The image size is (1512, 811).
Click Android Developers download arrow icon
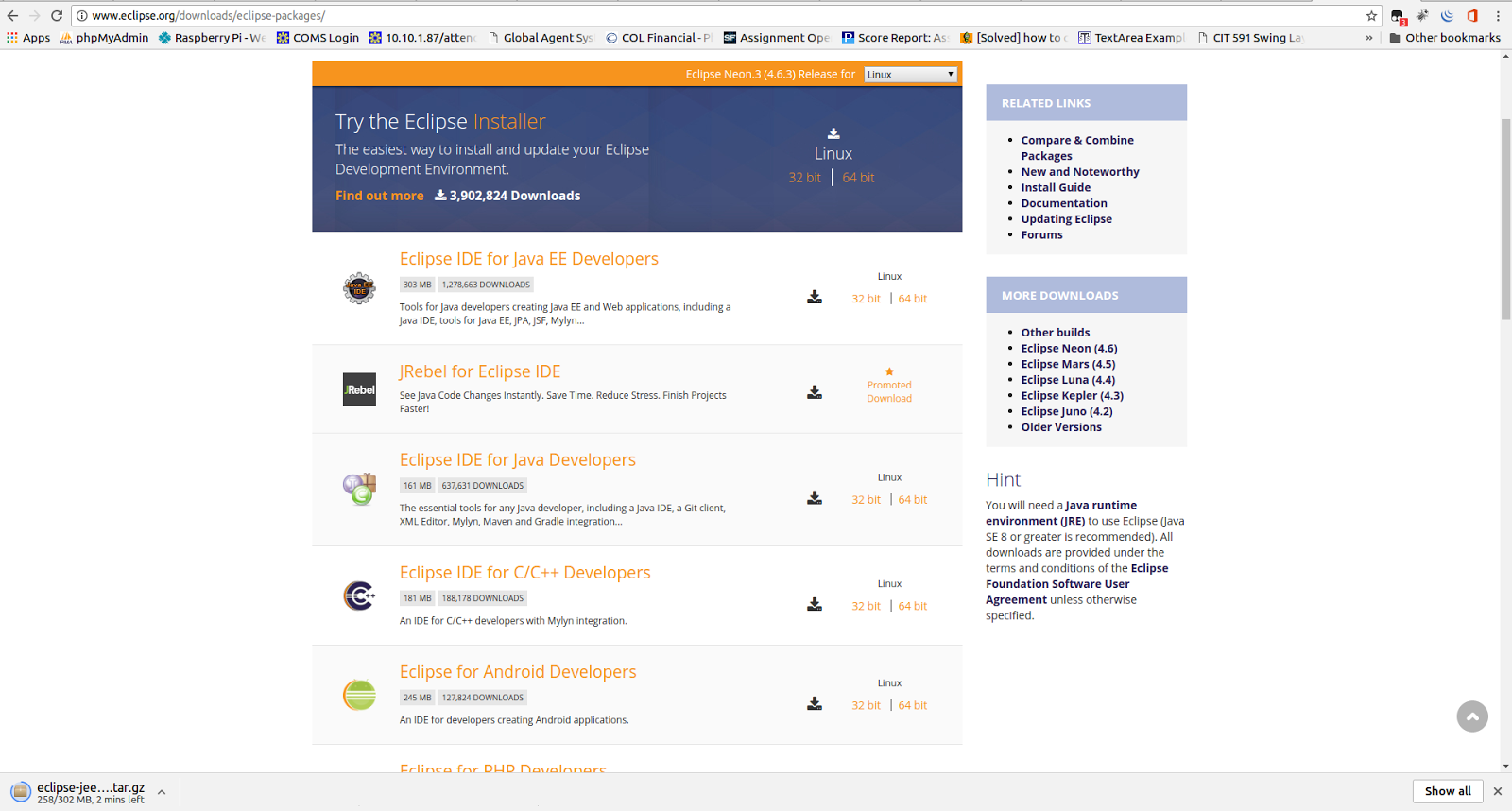click(x=815, y=704)
